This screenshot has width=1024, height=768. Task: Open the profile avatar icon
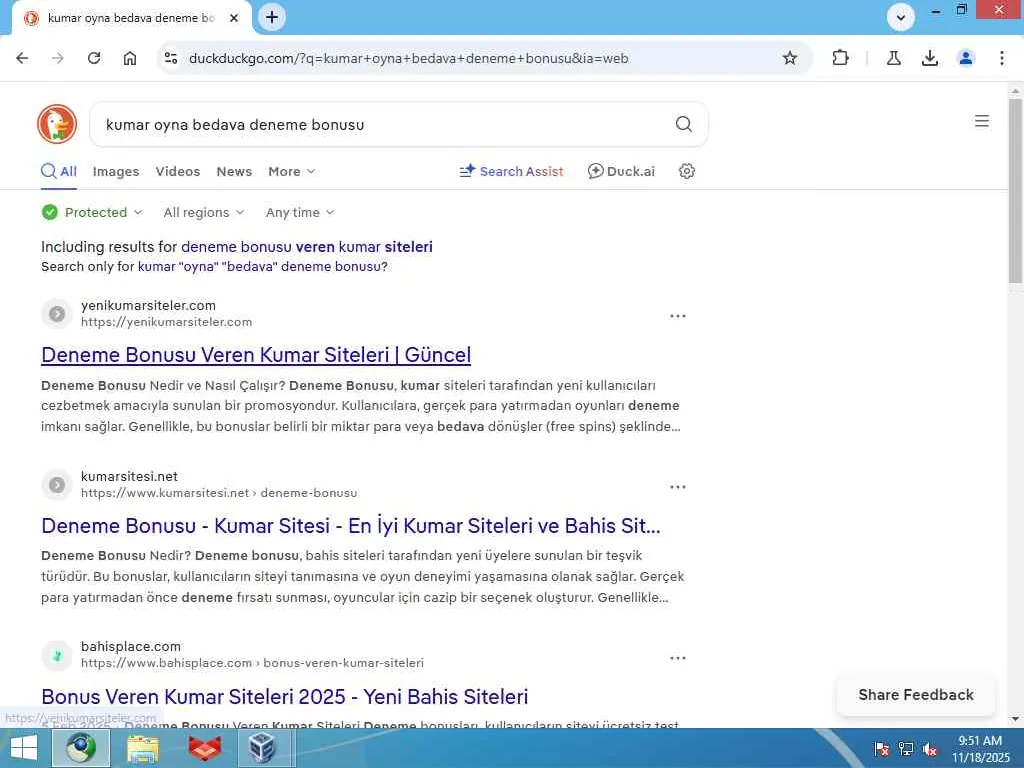tap(965, 58)
